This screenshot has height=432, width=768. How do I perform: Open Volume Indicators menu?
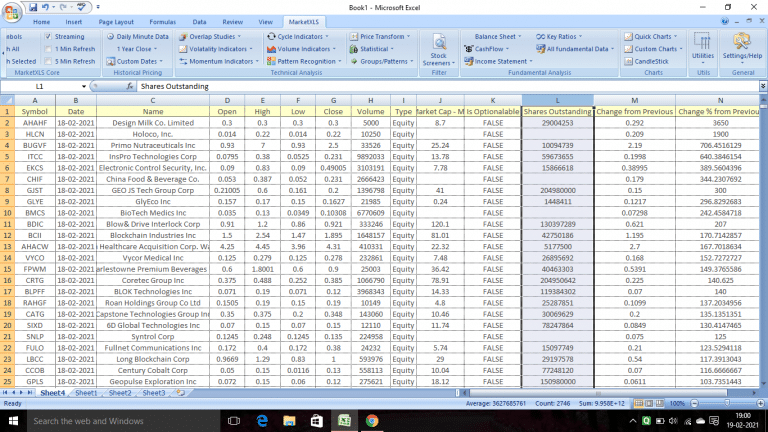click(301, 49)
